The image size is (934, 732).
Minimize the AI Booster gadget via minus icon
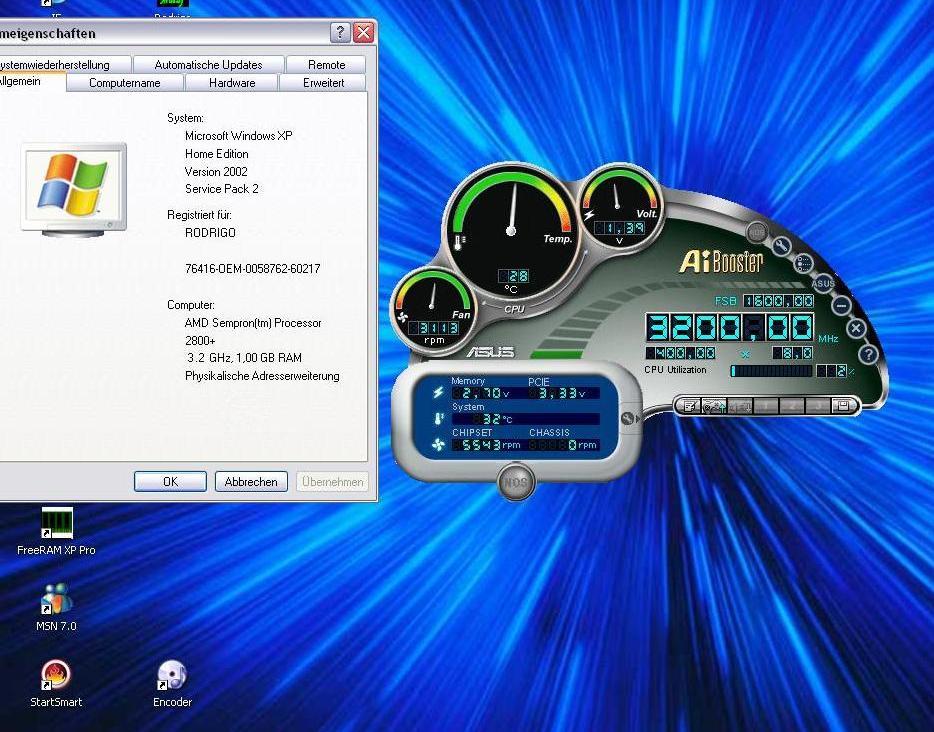pos(841,306)
